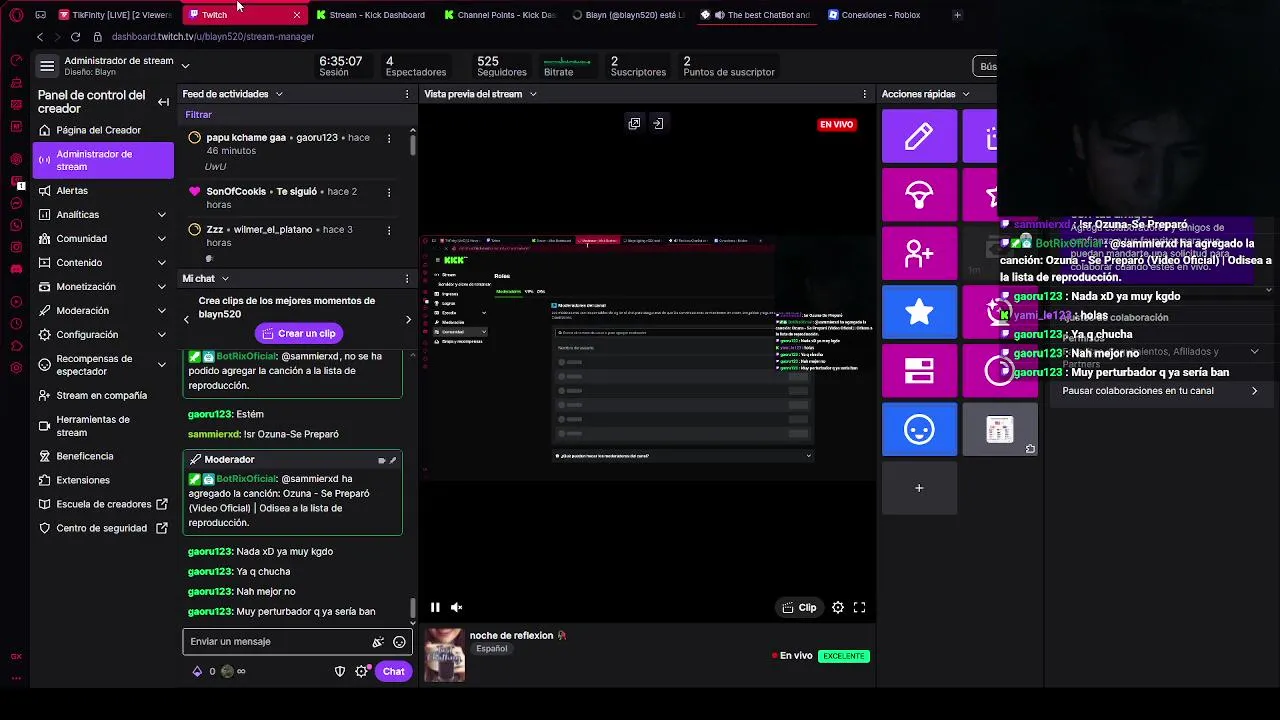
Task: Click the blue smiley emote quick action
Action: pyautogui.click(x=919, y=429)
